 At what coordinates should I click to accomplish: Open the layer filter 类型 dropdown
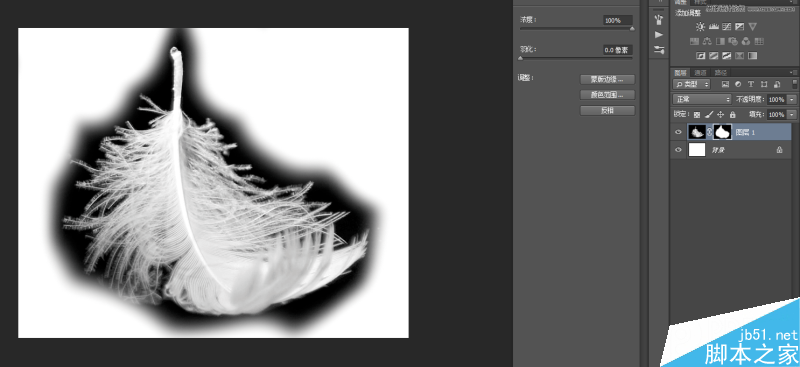pos(691,84)
